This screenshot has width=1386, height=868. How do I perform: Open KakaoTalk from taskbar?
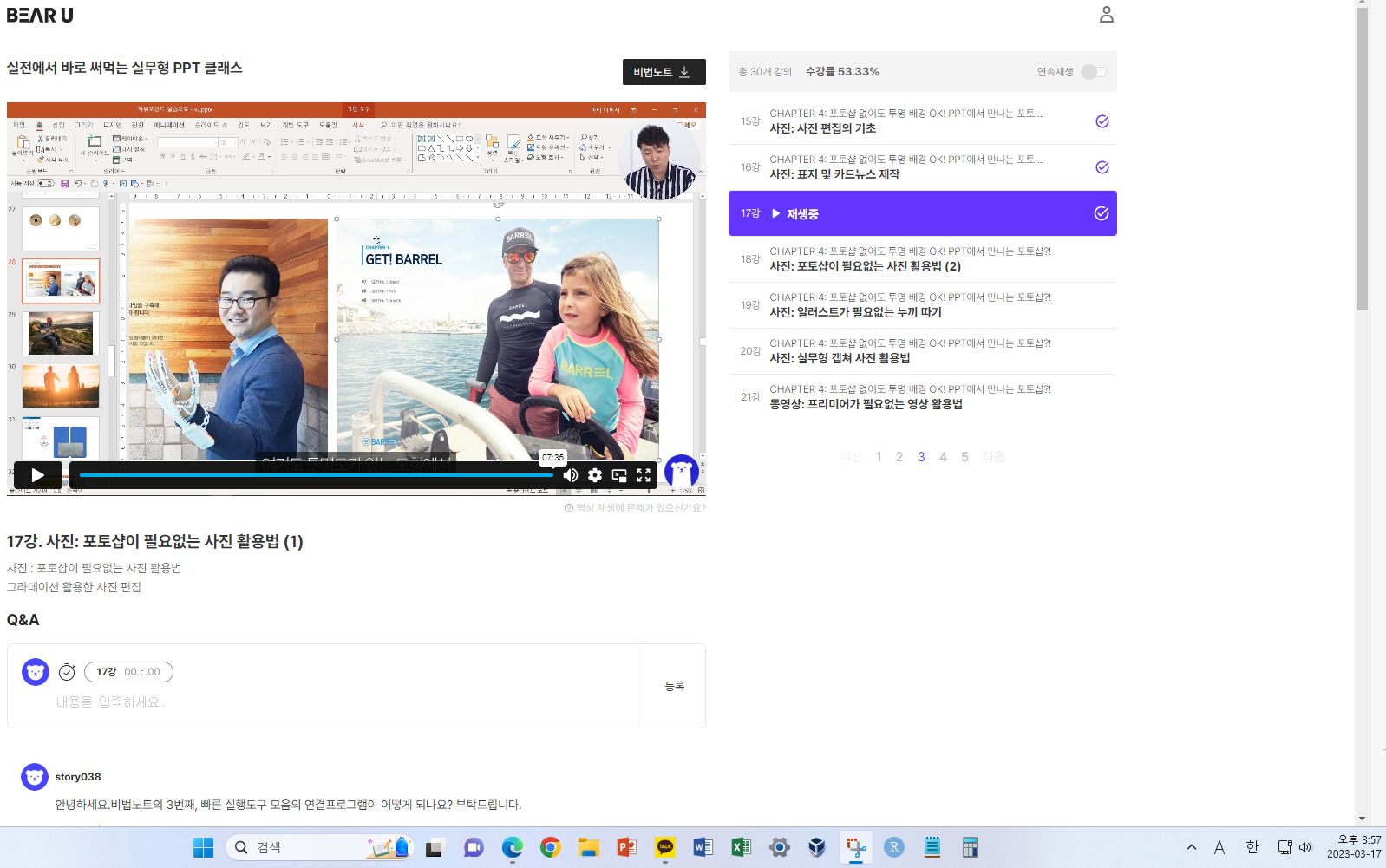665,847
